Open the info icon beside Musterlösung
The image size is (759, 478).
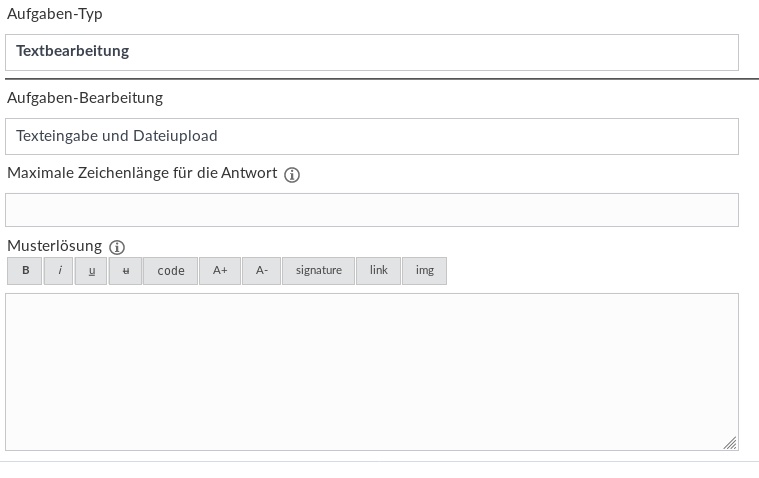[117, 247]
